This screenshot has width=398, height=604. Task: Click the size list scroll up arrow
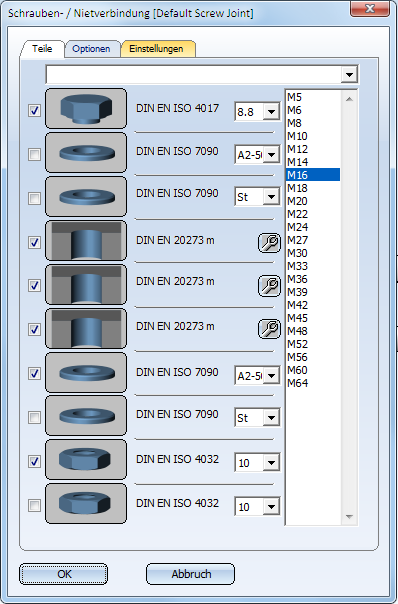pyautogui.click(x=349, y=99)
